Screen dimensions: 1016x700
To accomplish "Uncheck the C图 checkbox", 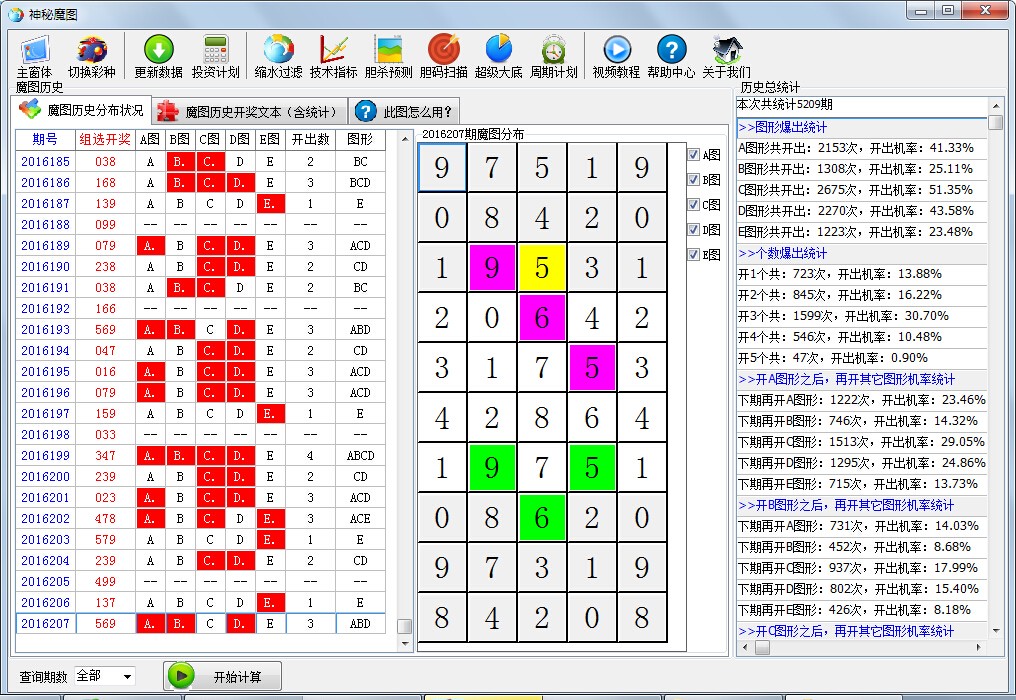I will pyautogui.click(x=694, y=205).
